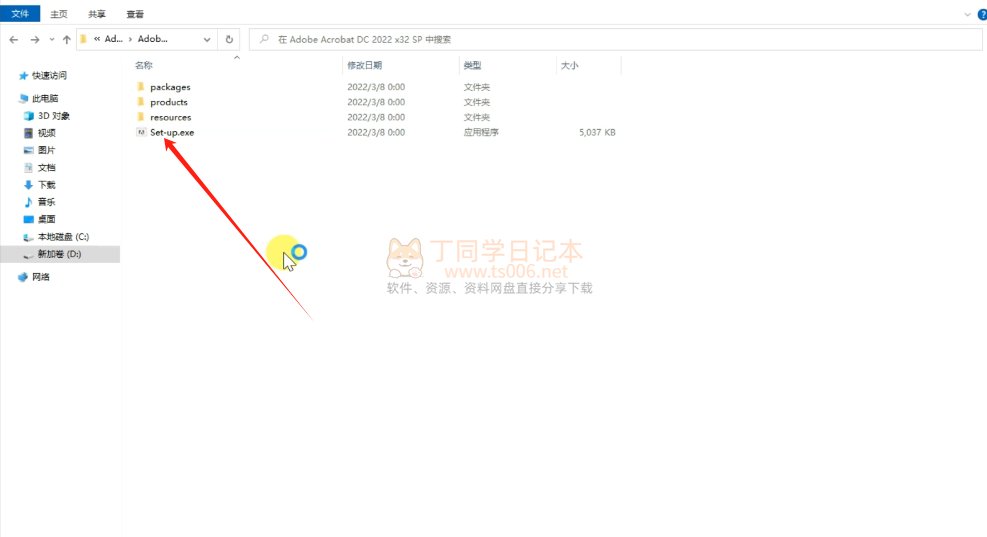This screenshot has width=987, height=537.
Task: Open 网络 in the navigation pane
Action: click(x=41, y=277)
